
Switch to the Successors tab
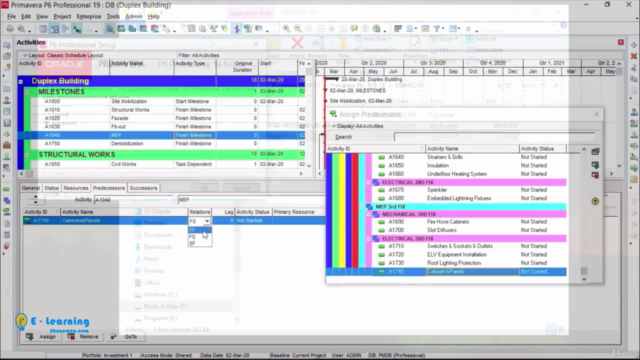143,188
